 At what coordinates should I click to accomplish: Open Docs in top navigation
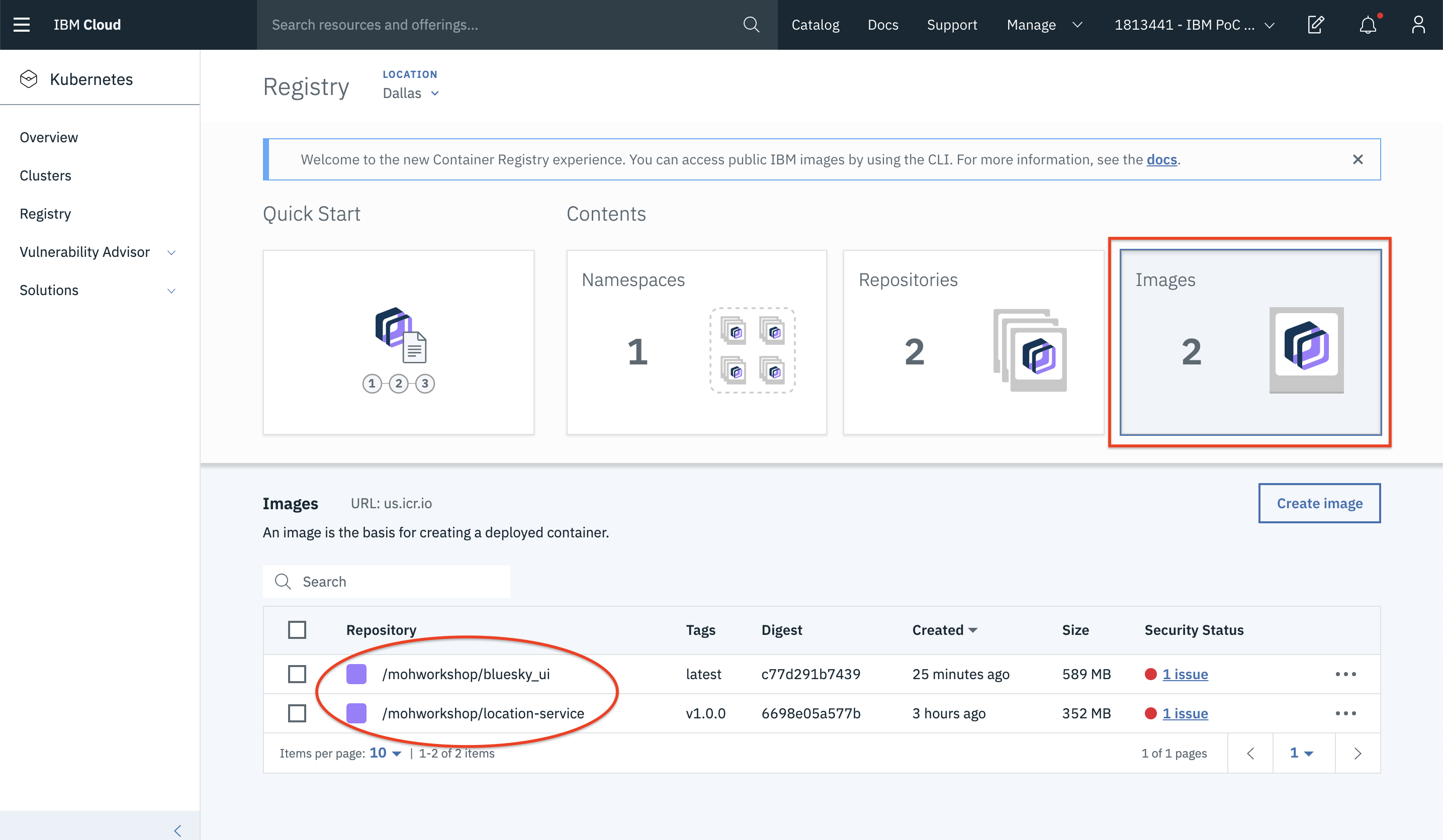coord(882,25)
